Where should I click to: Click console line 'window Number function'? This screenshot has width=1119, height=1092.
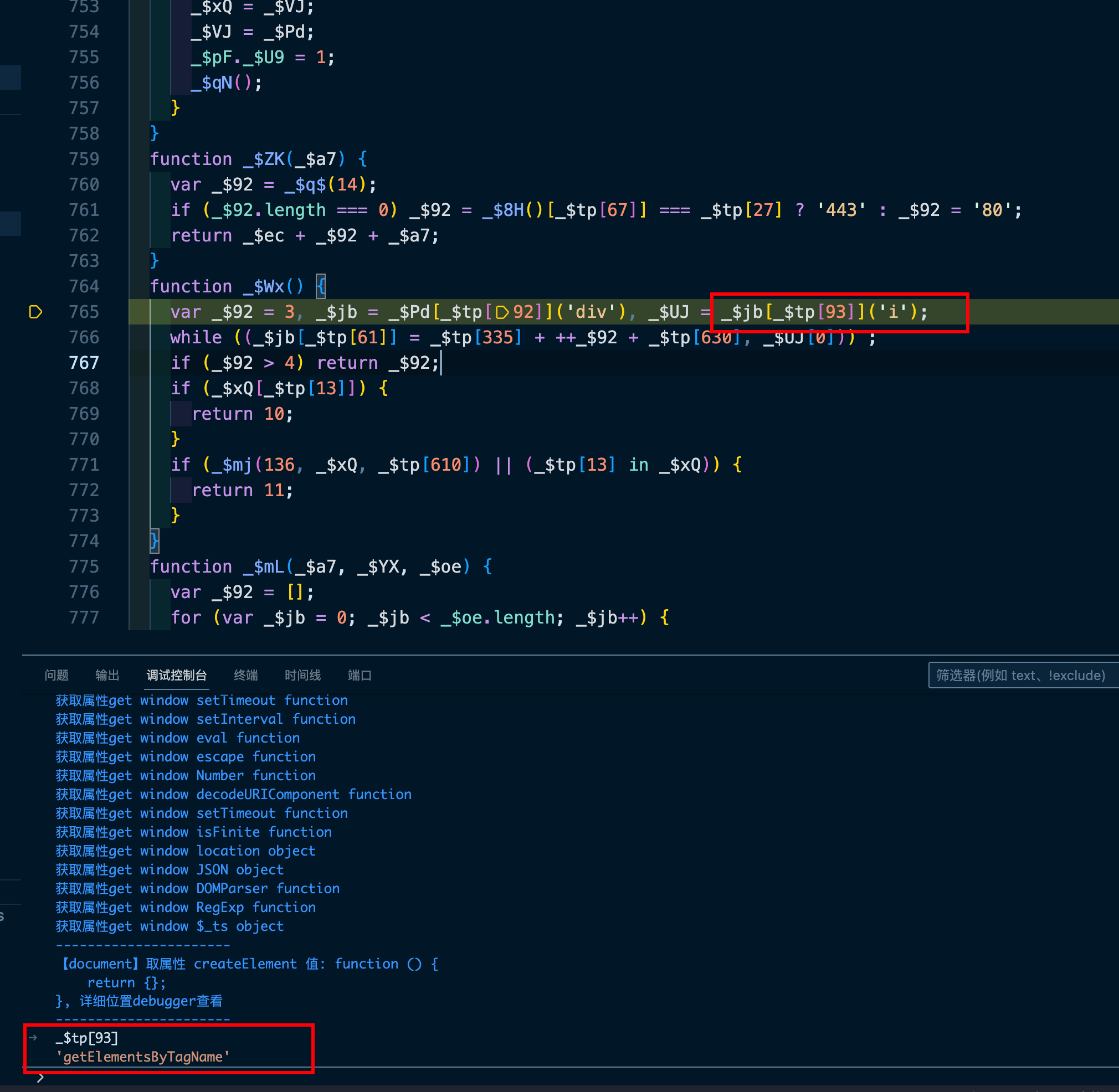pos(186,775)
